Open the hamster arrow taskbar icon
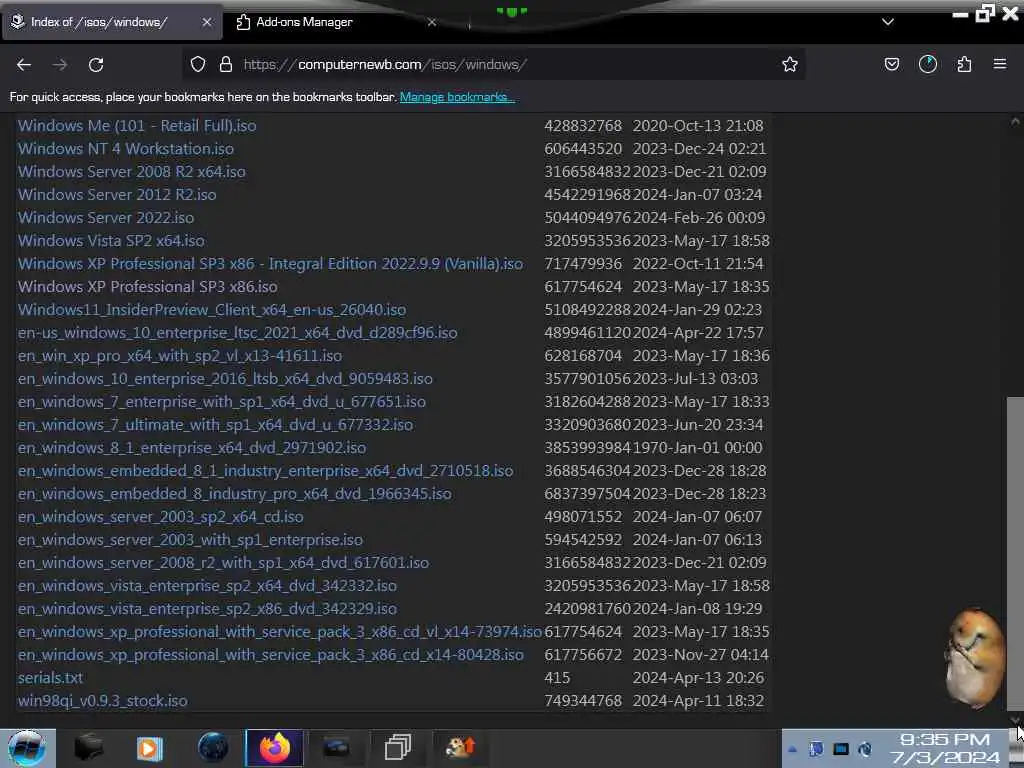This screenshot has height=768, width=1024. tap(461, 748)
